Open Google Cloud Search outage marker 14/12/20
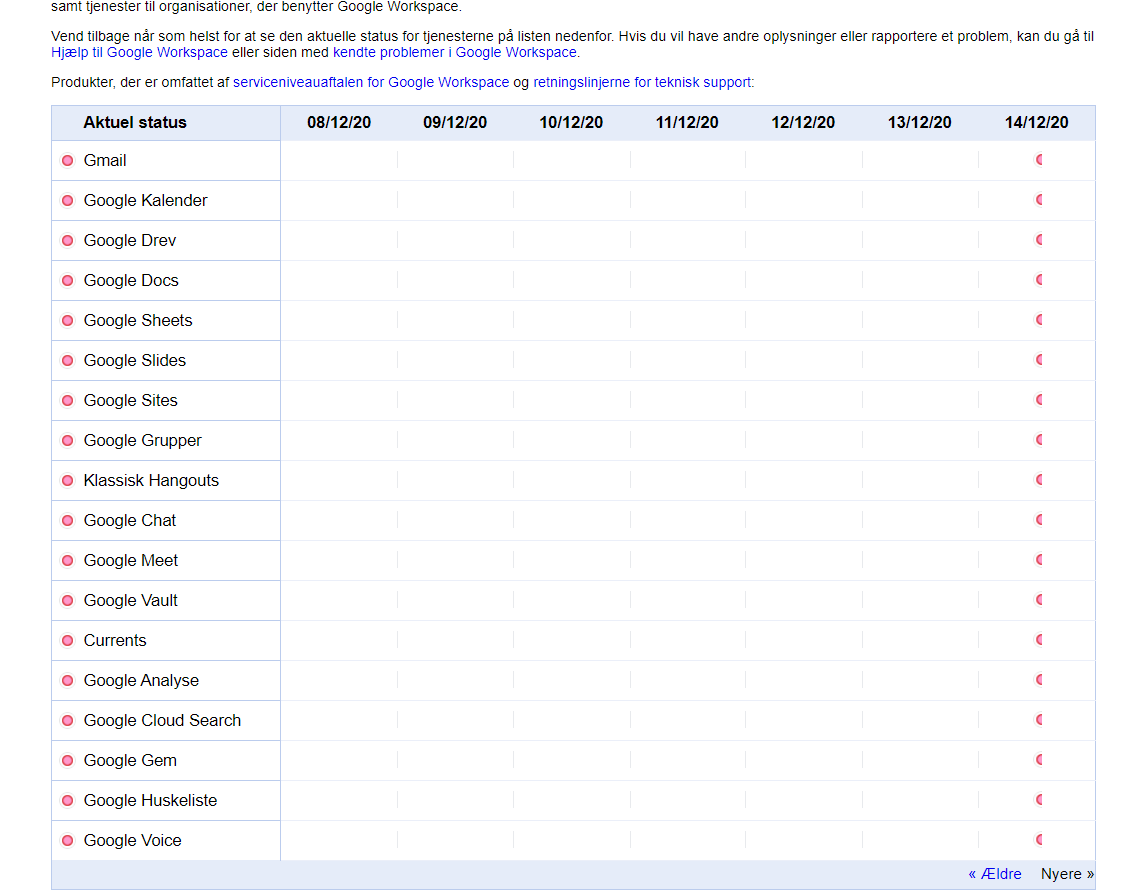 pos(1039,720)
